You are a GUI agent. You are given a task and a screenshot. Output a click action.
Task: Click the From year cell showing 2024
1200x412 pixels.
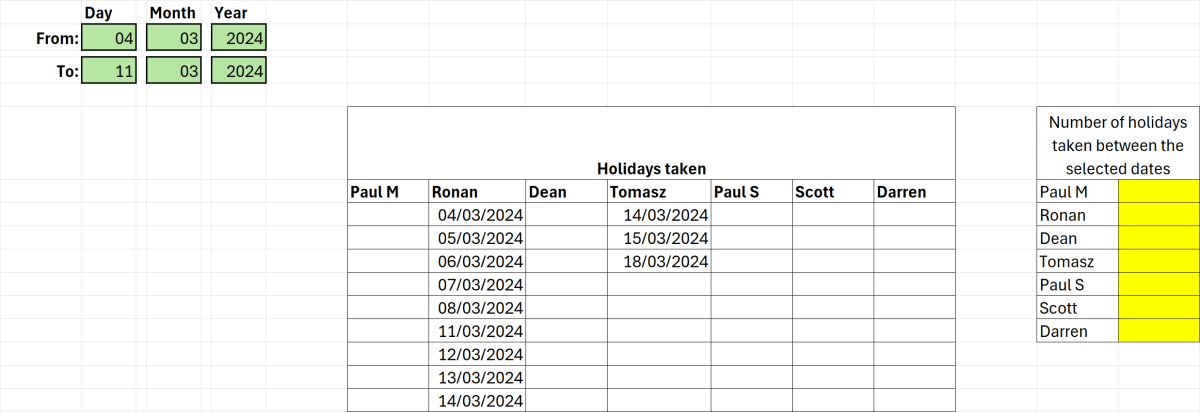pyautogui.click(x=239, y=38)
